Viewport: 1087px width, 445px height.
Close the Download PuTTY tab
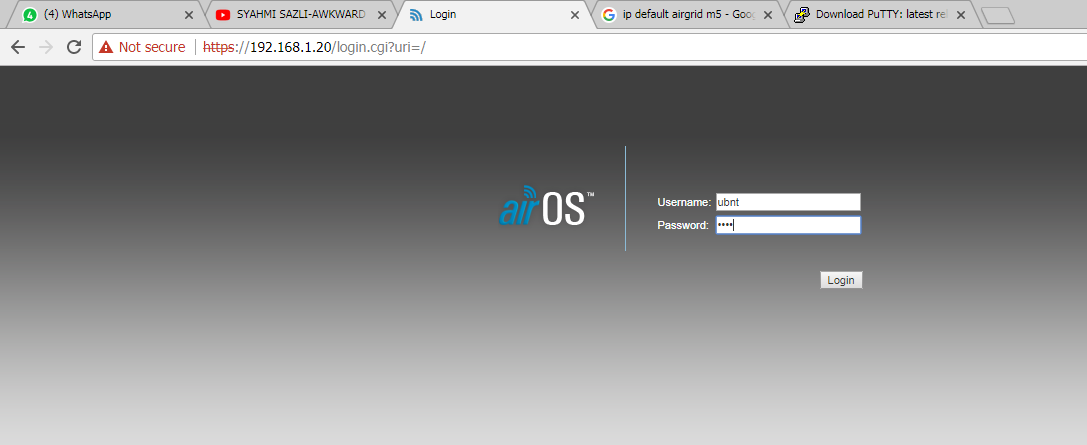tap(960, 15)
